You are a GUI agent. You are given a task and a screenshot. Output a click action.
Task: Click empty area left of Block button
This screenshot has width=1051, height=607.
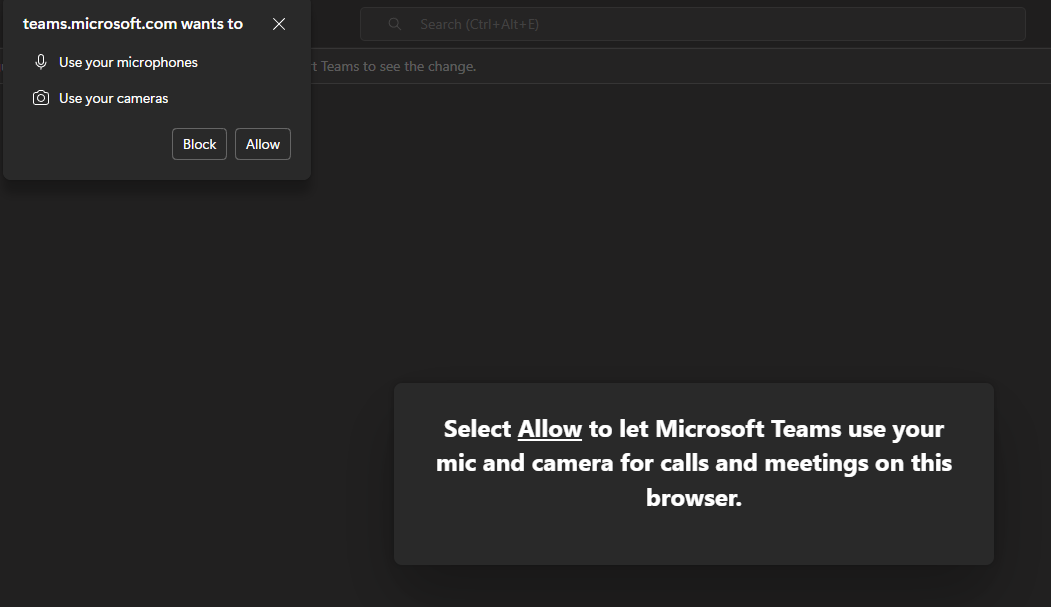(90, 144)
